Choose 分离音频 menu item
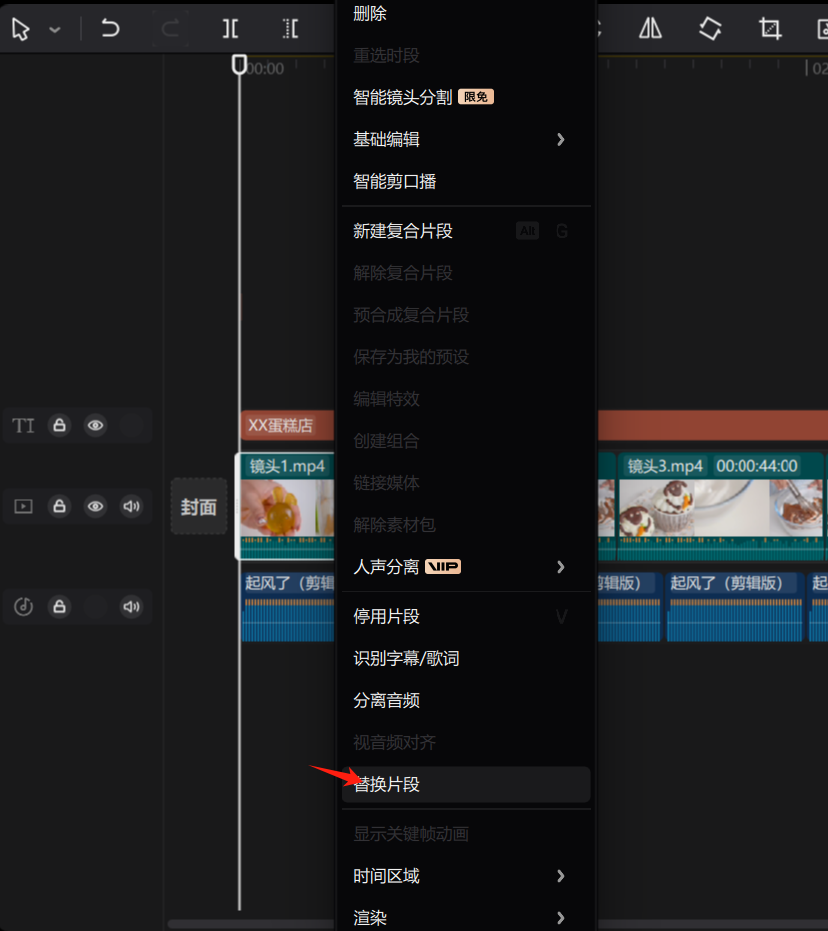Viewport: 828px width, 931px height. (x=466, y=701)
